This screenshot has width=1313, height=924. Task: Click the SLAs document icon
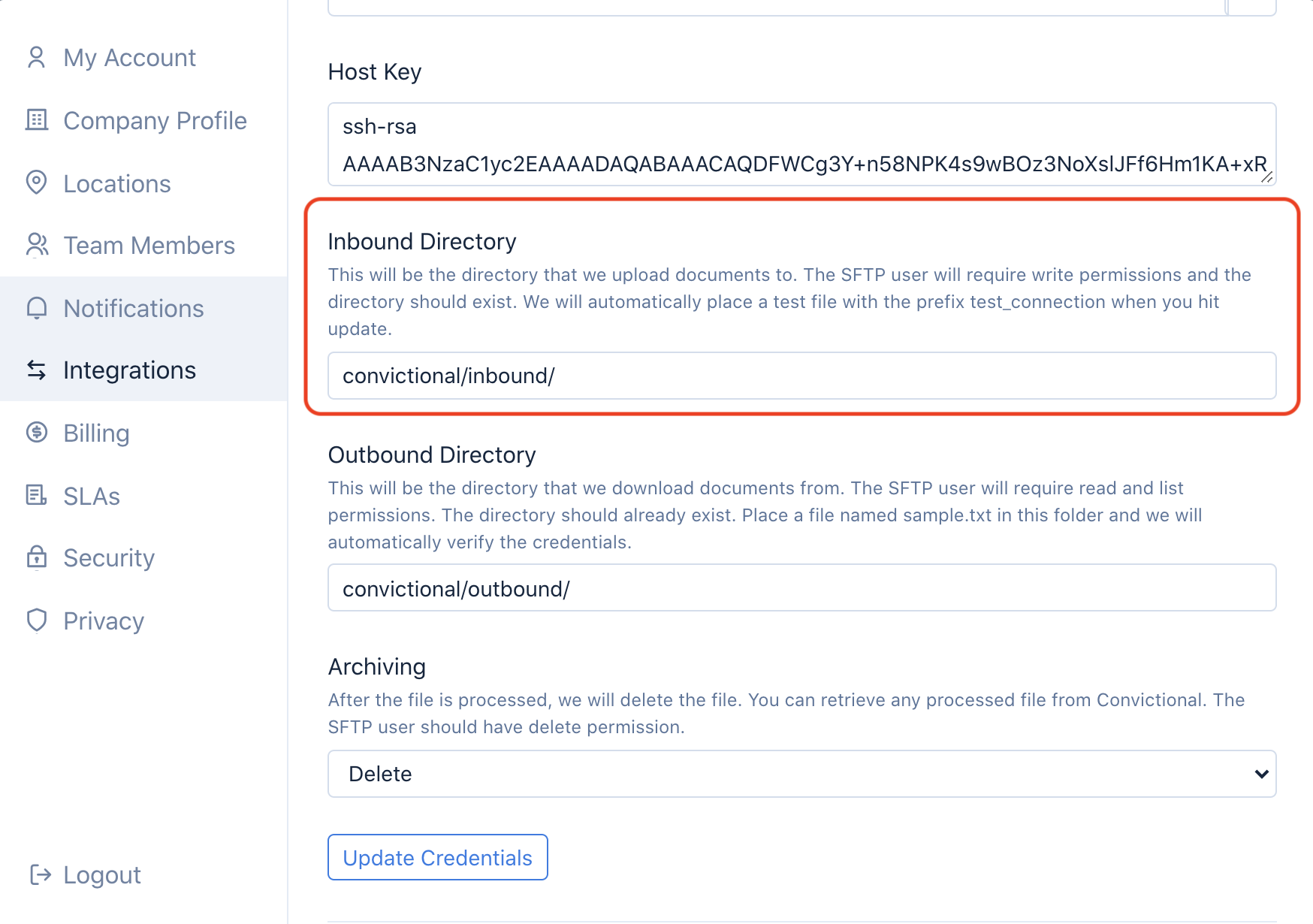(x=36, y=495)
